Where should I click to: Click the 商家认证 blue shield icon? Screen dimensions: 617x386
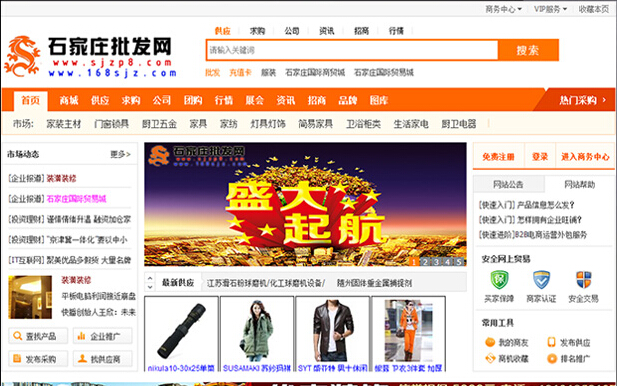[x=541, y=280]
